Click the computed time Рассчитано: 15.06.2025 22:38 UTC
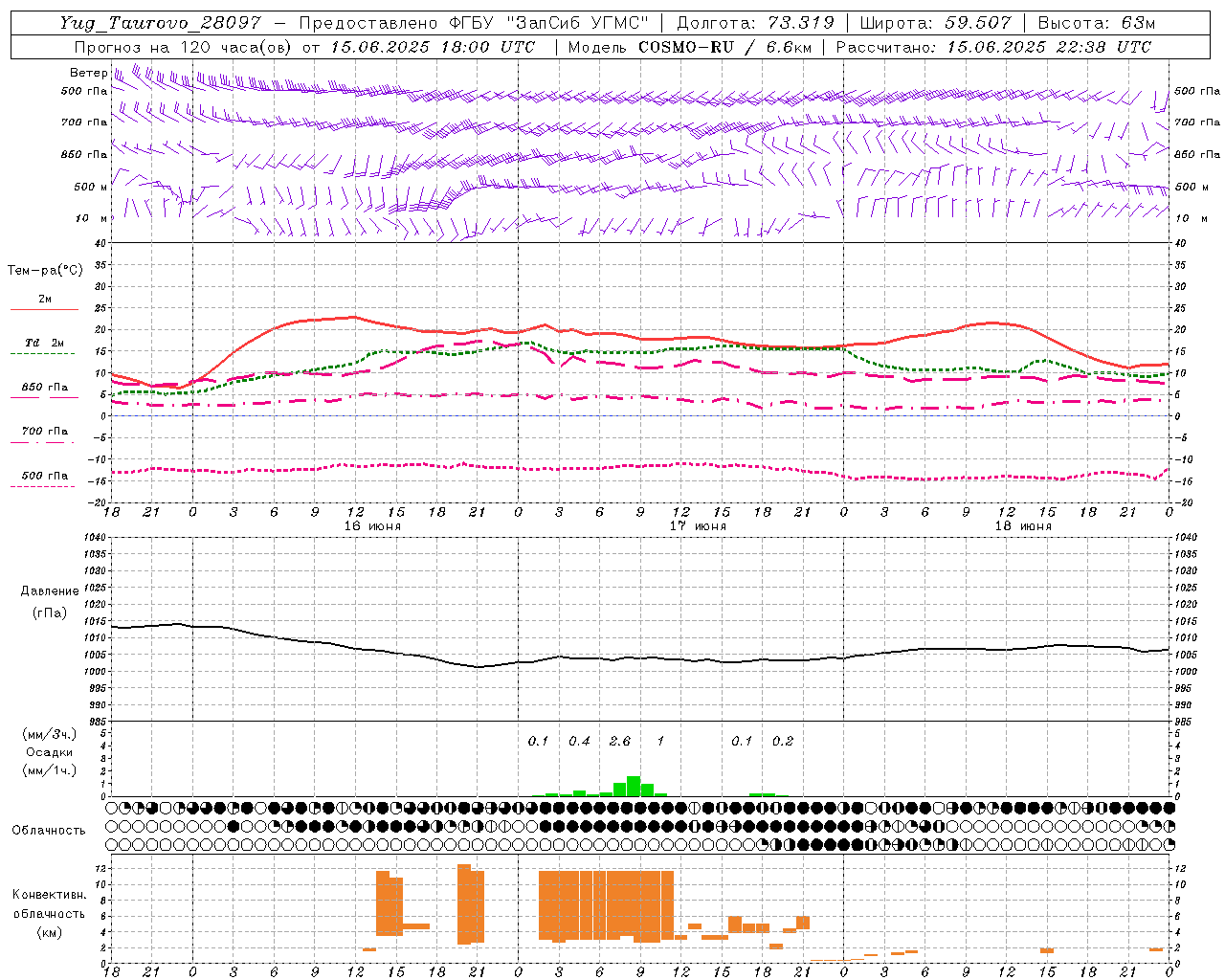 point(993,47)
